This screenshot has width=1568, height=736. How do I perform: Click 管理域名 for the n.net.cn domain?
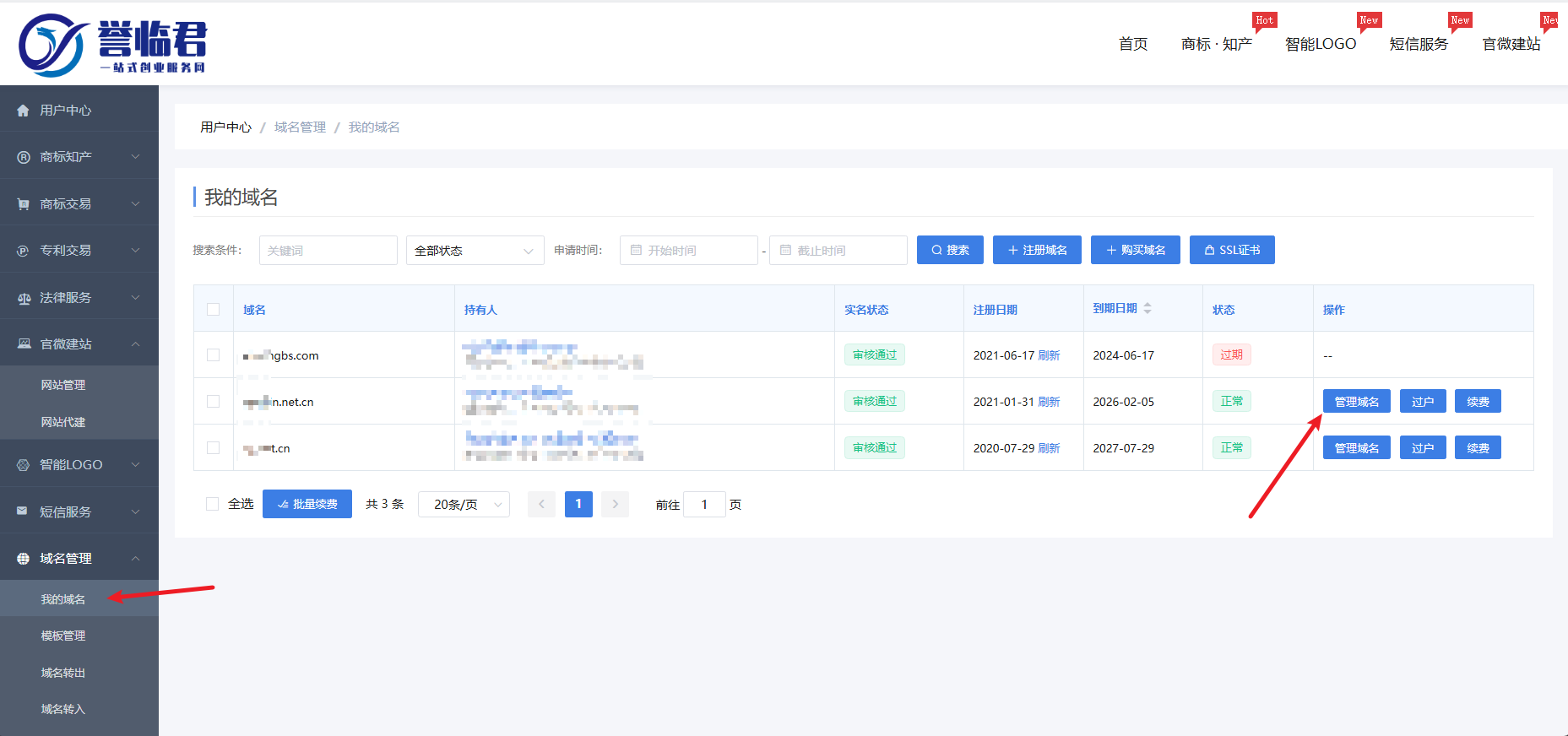pyautogui.click(x=1356, y=402)
